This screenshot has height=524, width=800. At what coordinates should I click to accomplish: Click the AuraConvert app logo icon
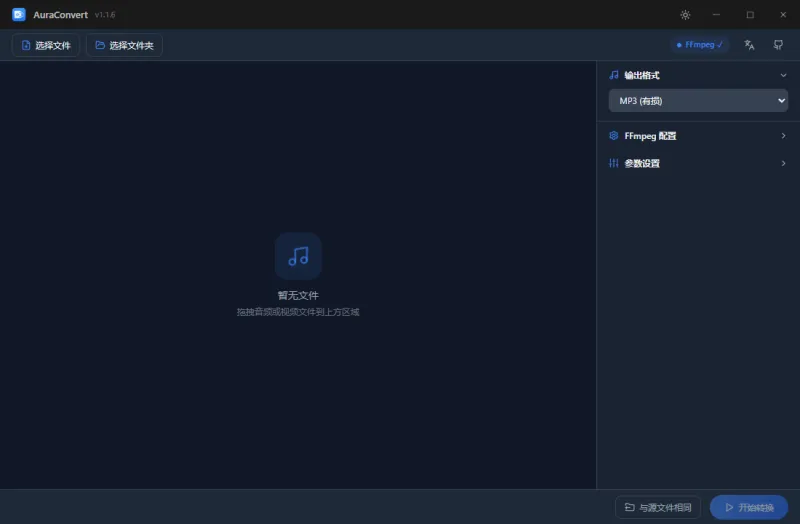pyautogui.click(x=19, y=14)
